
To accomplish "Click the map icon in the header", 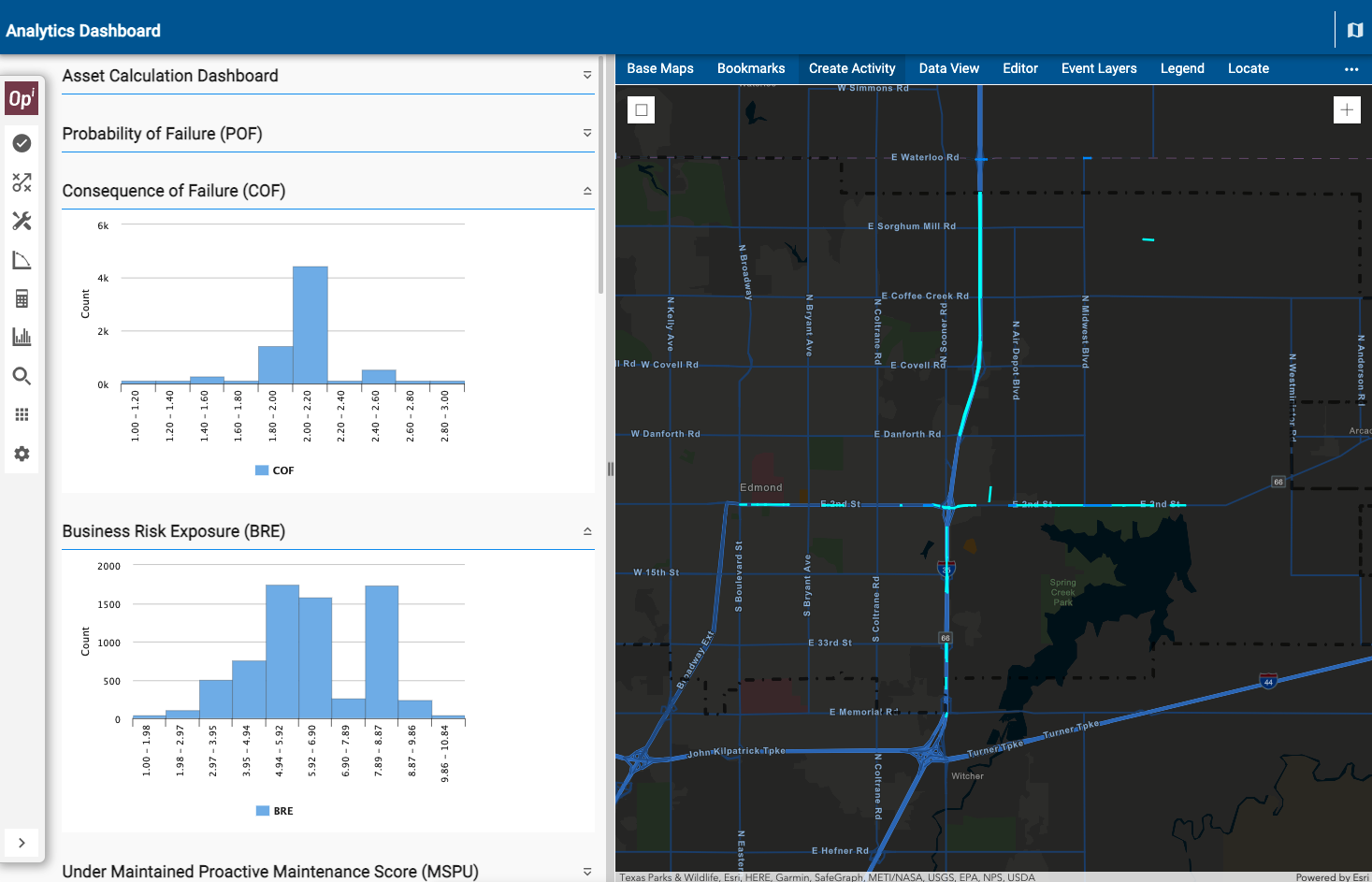I will click(x=1354, y=31).
